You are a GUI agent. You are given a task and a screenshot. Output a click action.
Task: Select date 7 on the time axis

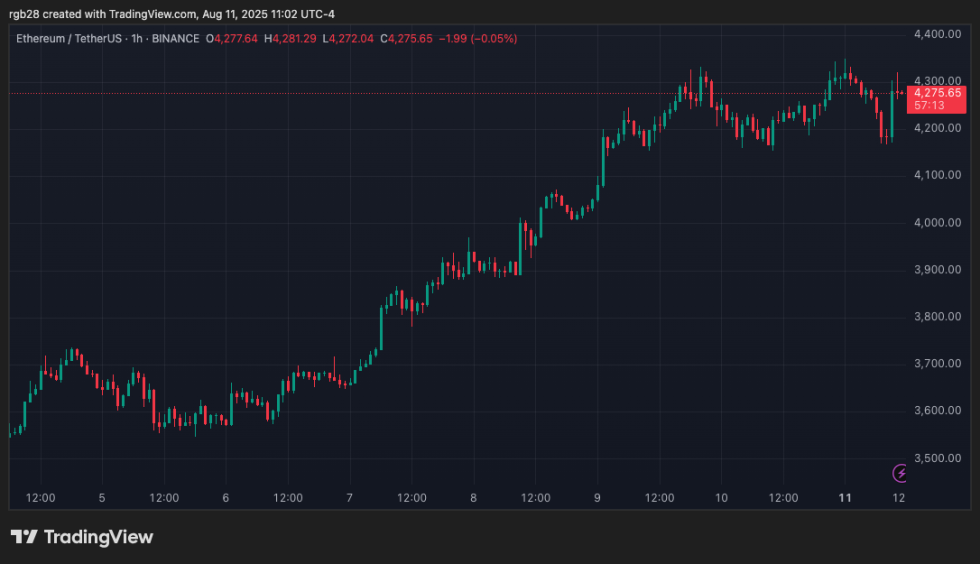coord(349,497)
